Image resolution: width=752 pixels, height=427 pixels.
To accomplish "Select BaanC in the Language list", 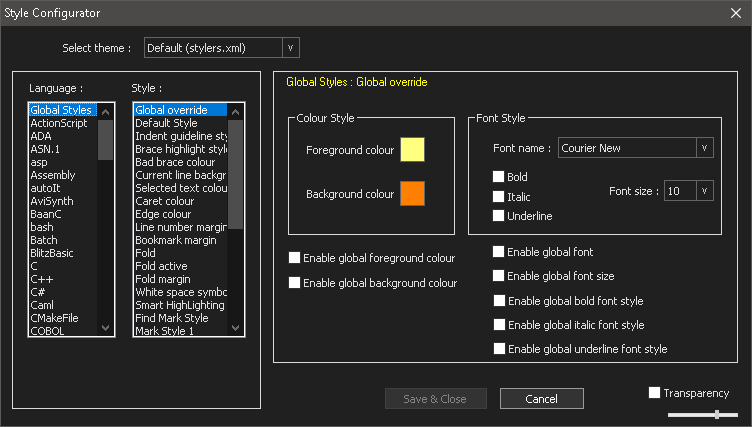I will coord(63,214).
